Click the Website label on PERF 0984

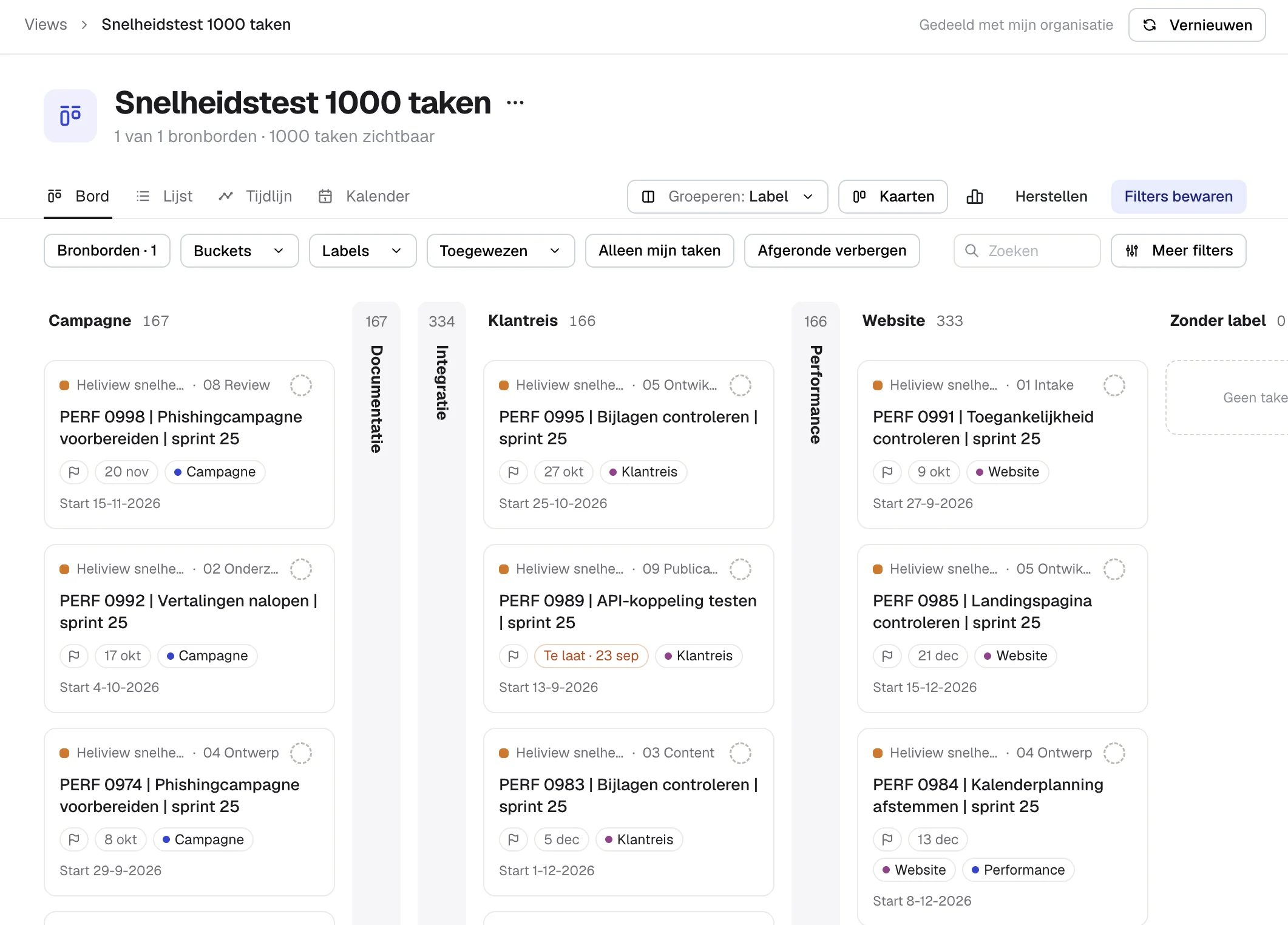[915, 870]
